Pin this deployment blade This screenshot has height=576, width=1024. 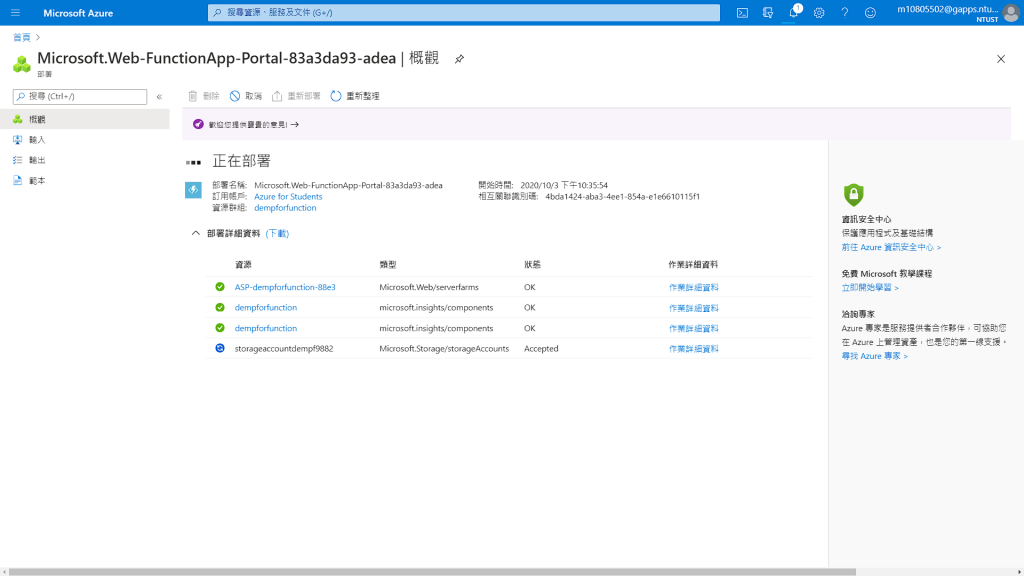[459, 59]
